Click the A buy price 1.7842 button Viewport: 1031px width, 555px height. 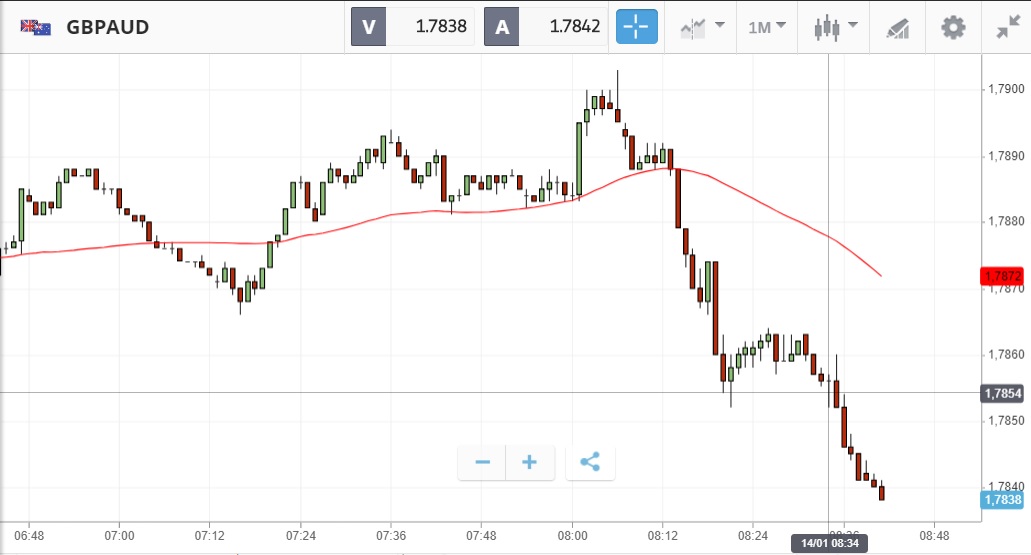545,27
